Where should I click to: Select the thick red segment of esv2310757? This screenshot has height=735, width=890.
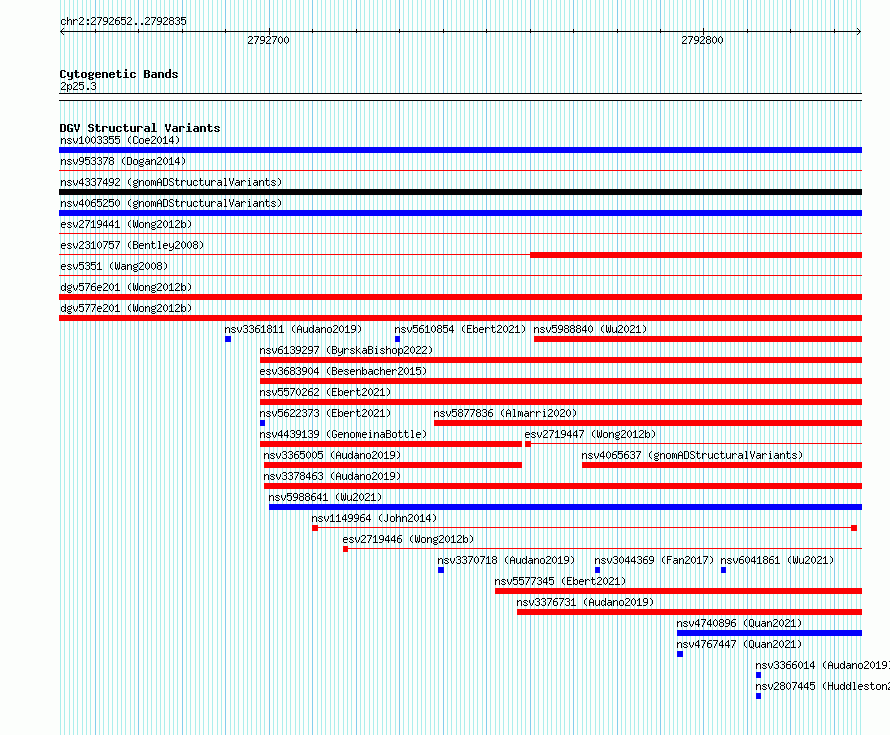pyautogui.click(x=696, y=255)
